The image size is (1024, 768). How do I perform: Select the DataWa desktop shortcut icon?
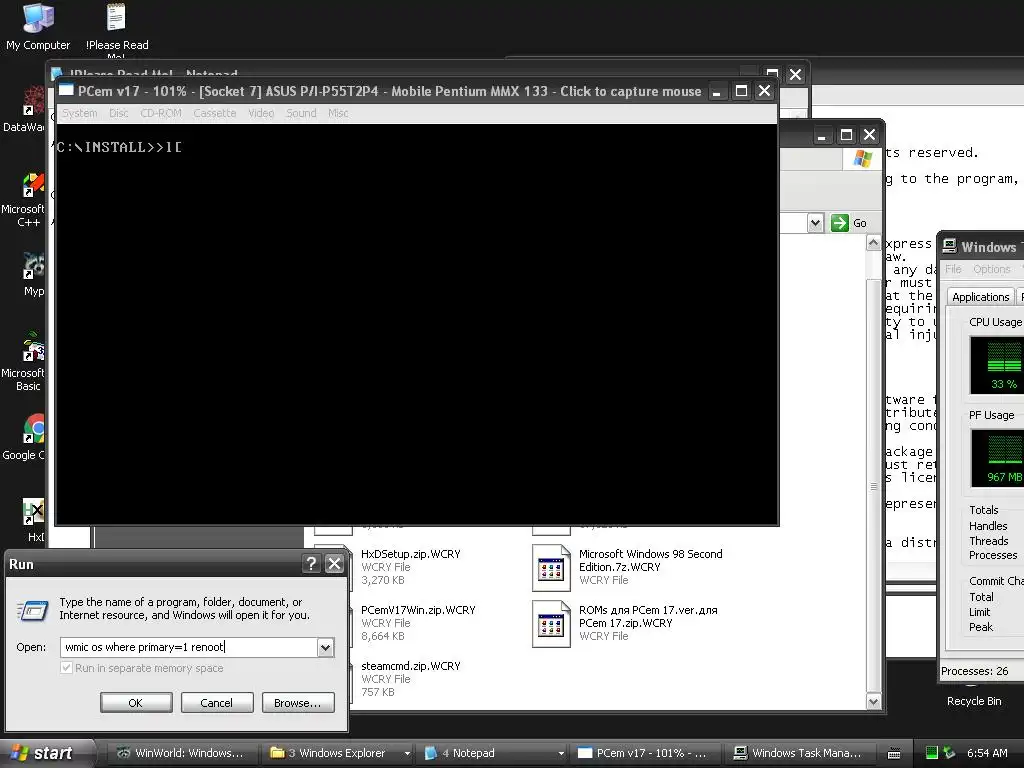point(33,101)
